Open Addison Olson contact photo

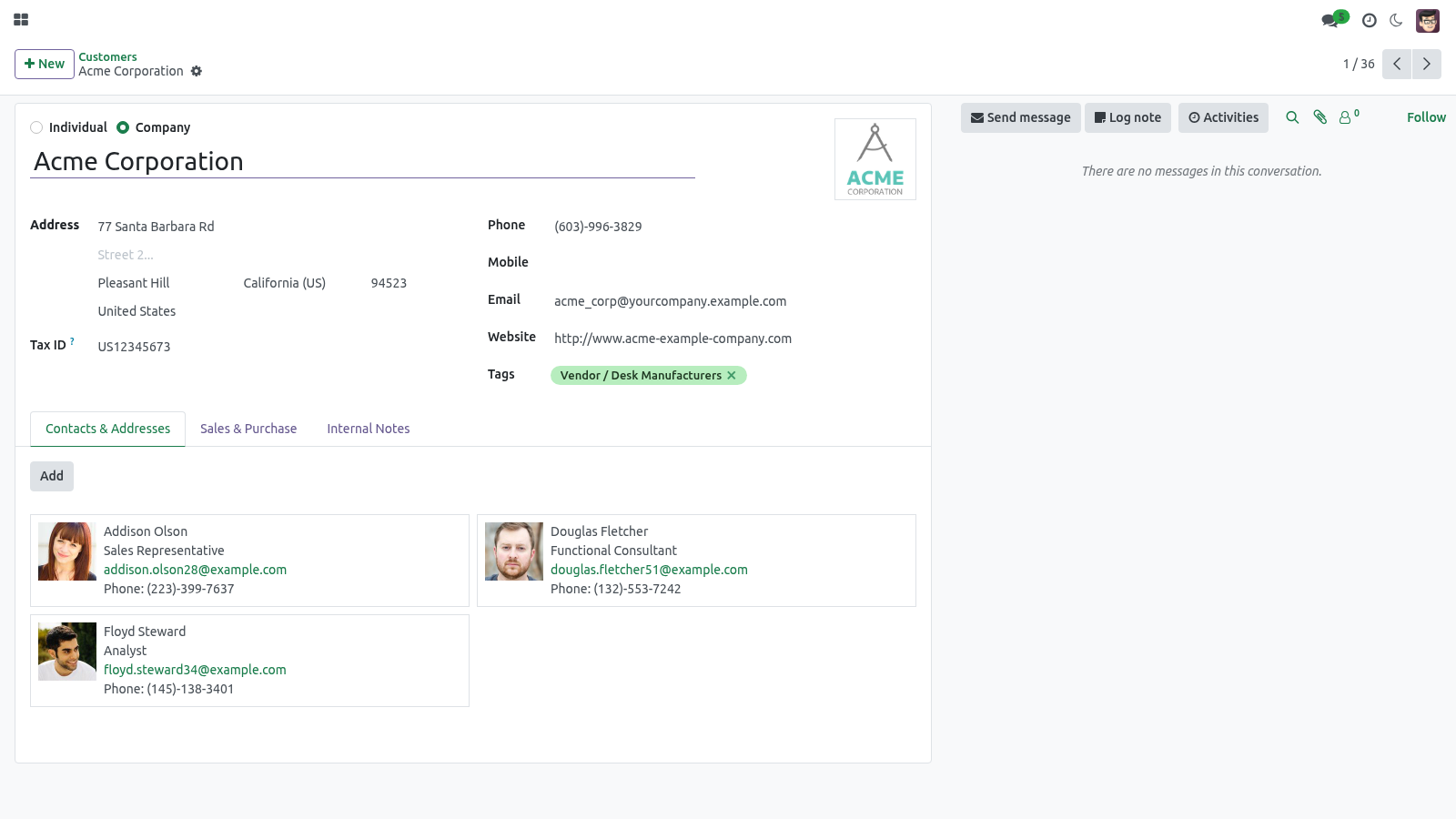[67, 551]
